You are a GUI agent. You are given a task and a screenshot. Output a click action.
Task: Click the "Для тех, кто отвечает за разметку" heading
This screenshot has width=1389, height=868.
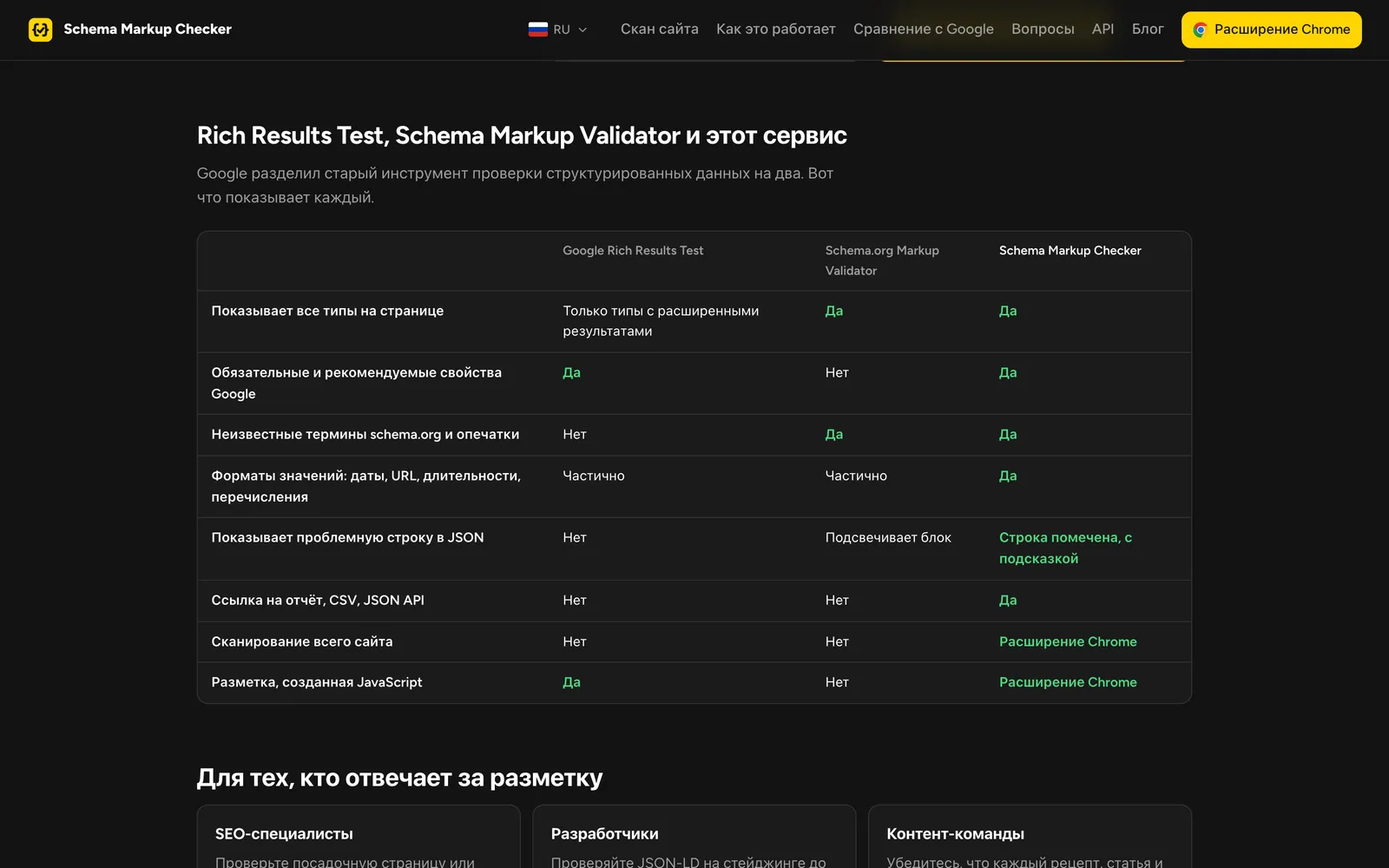click(399, 778)
